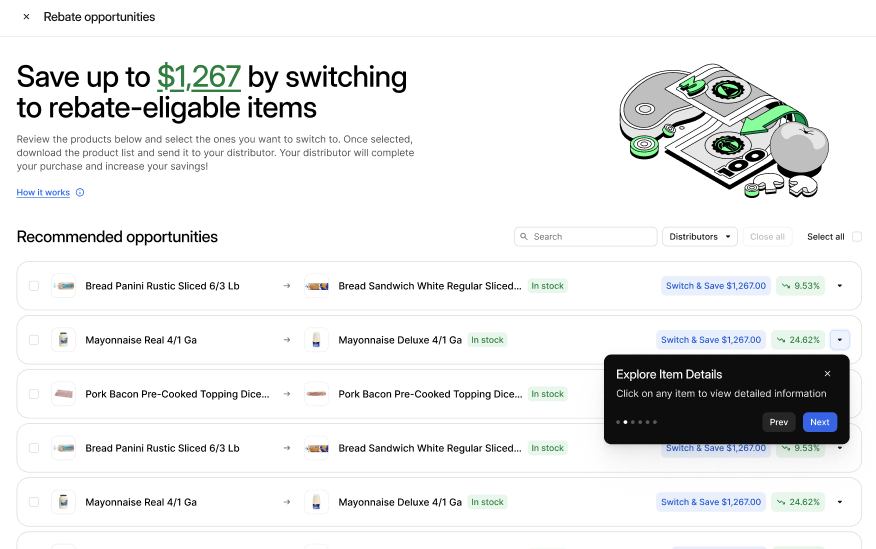The width and height of the screenshot is (876, 549).
Task: Dismiss the Explore Item Details tooltip
Action: point(827,374)
